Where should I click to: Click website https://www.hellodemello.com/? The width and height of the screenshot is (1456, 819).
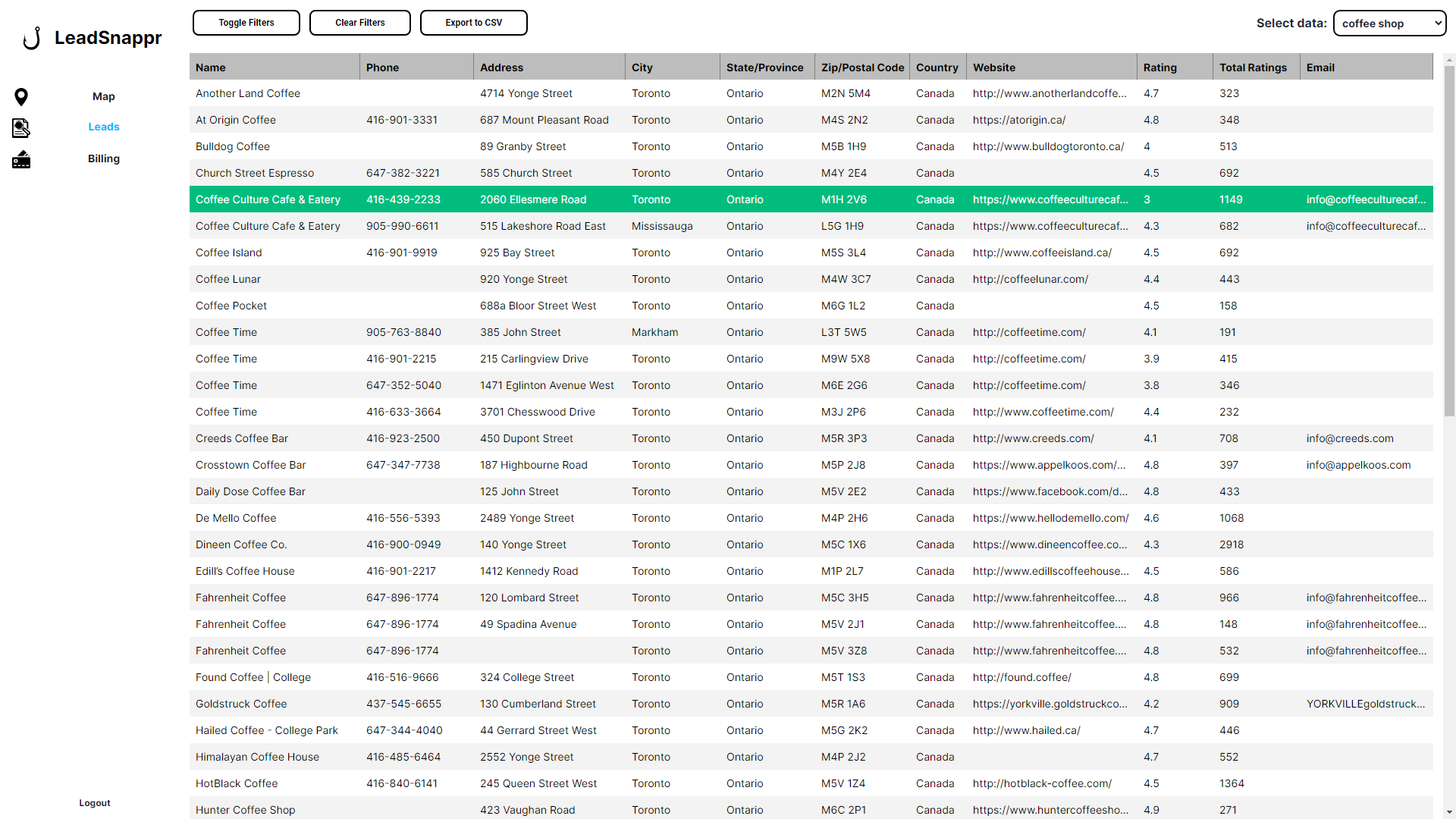1051,518
